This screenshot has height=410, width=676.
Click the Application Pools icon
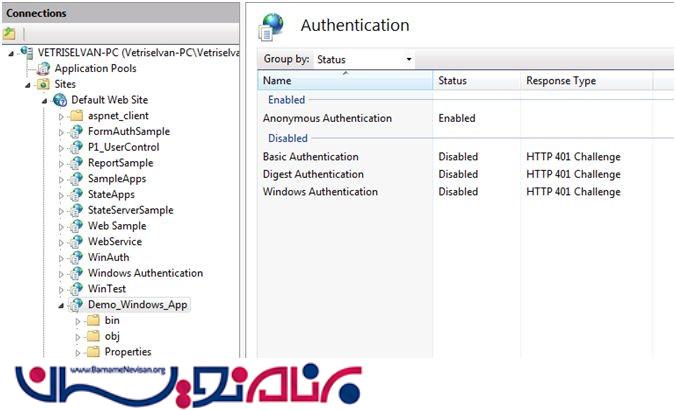pyautogui.click(x=44, y=69)
